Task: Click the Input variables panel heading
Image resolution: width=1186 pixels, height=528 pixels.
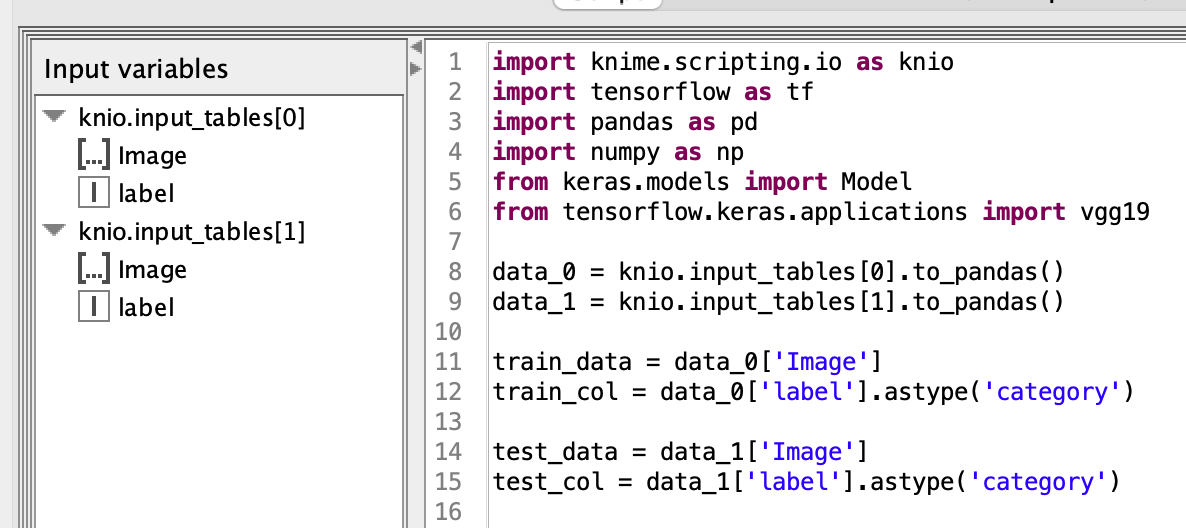Action: pos(136,69)
